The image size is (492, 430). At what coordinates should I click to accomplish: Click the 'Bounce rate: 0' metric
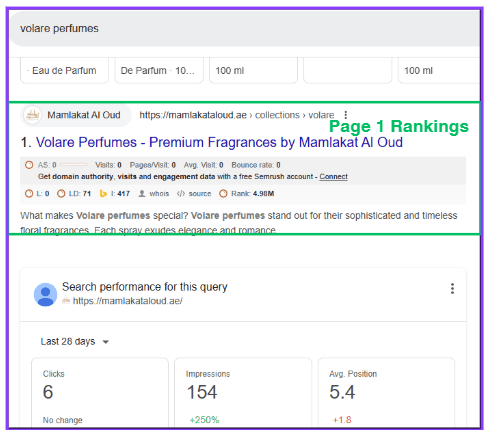pyautogui.click(x=256, y=165)
